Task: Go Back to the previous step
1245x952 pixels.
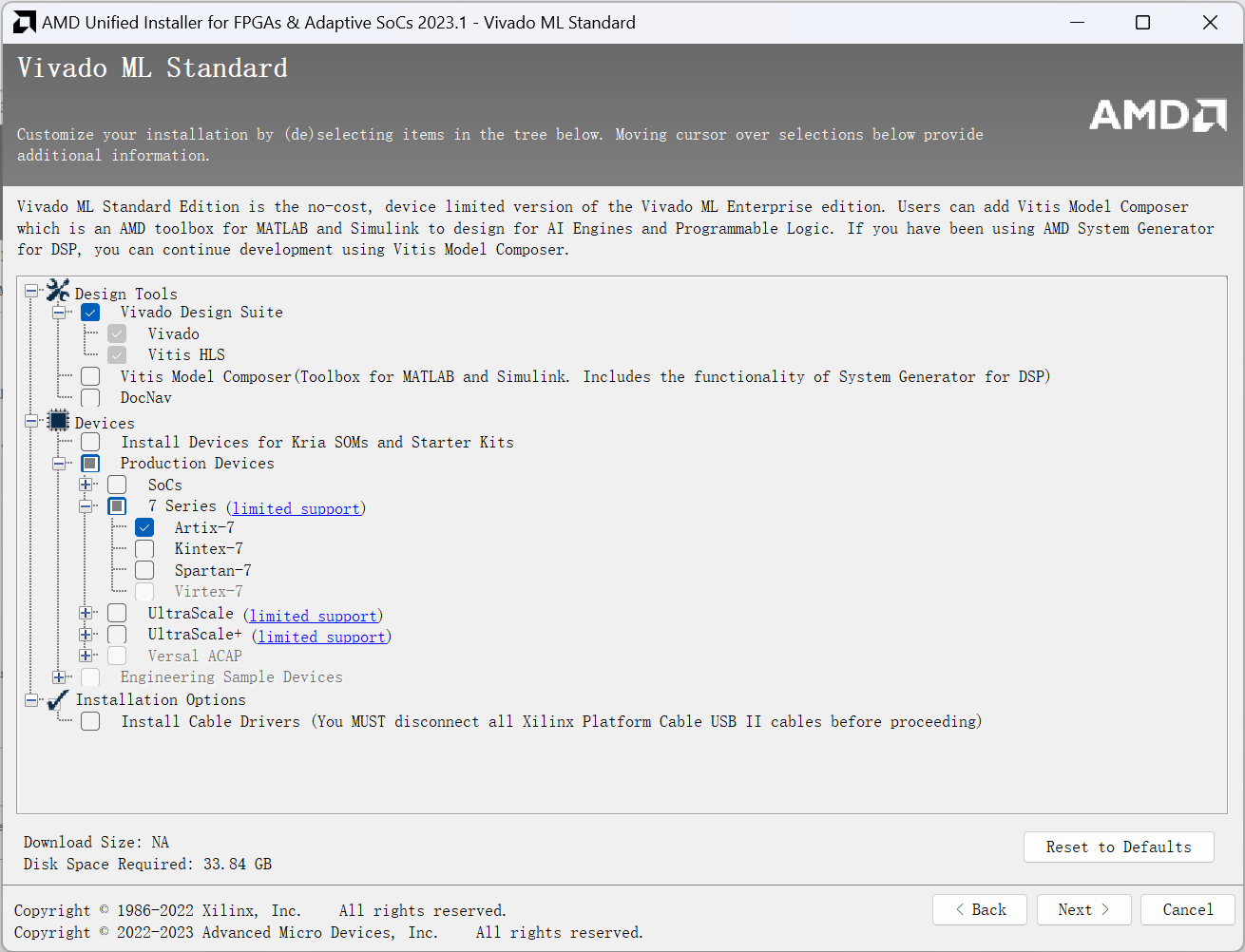Action: [980, 909]
